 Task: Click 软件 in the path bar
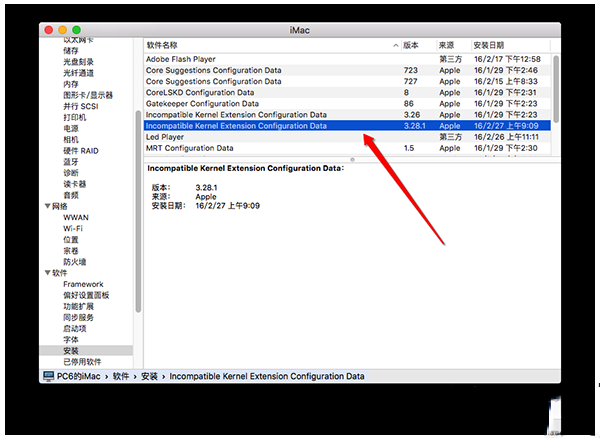(x=121, y=376)
